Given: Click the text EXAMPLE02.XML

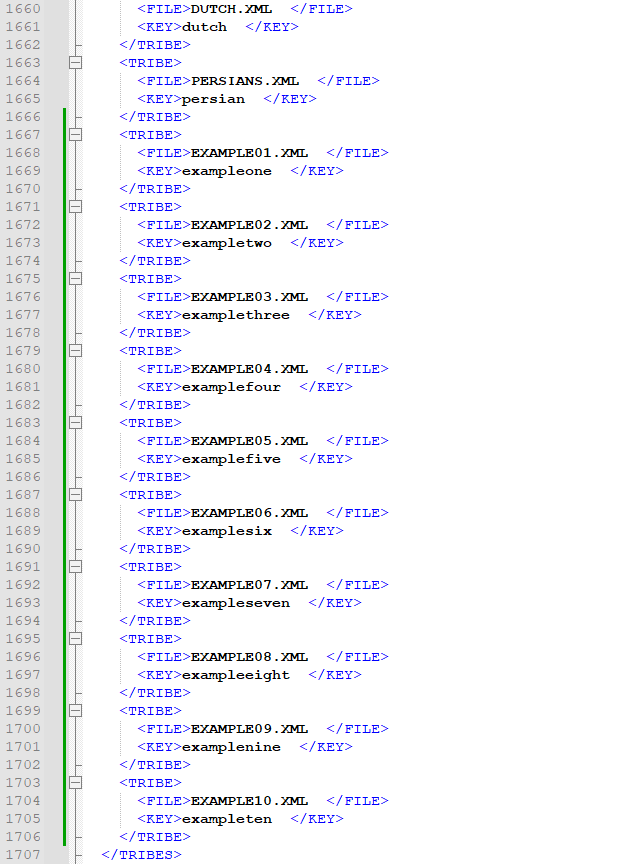Looking at the screenshot, I should pos(250,225).
